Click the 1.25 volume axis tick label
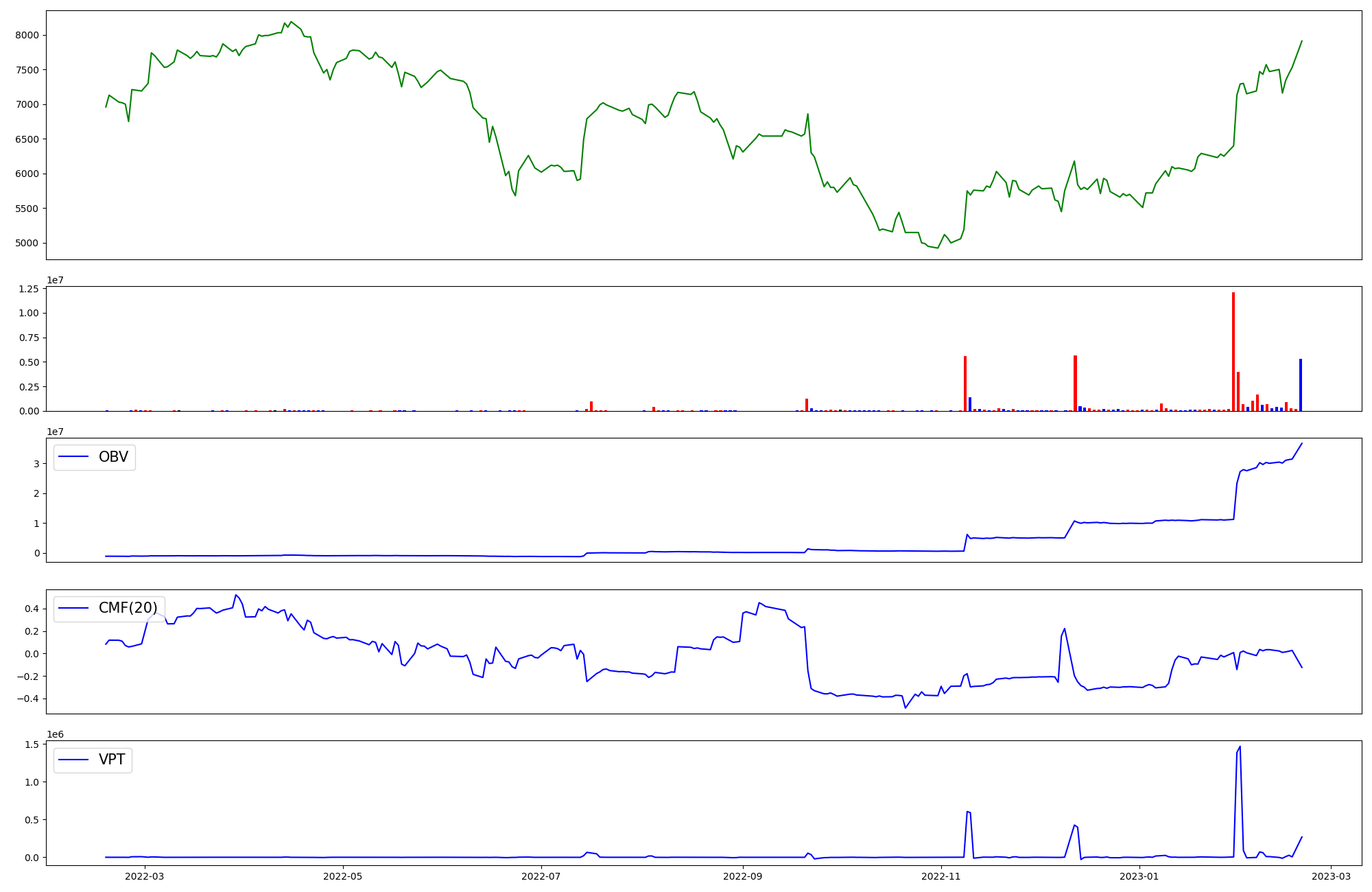Screen dimensions: 1372x892 (28, 289)
